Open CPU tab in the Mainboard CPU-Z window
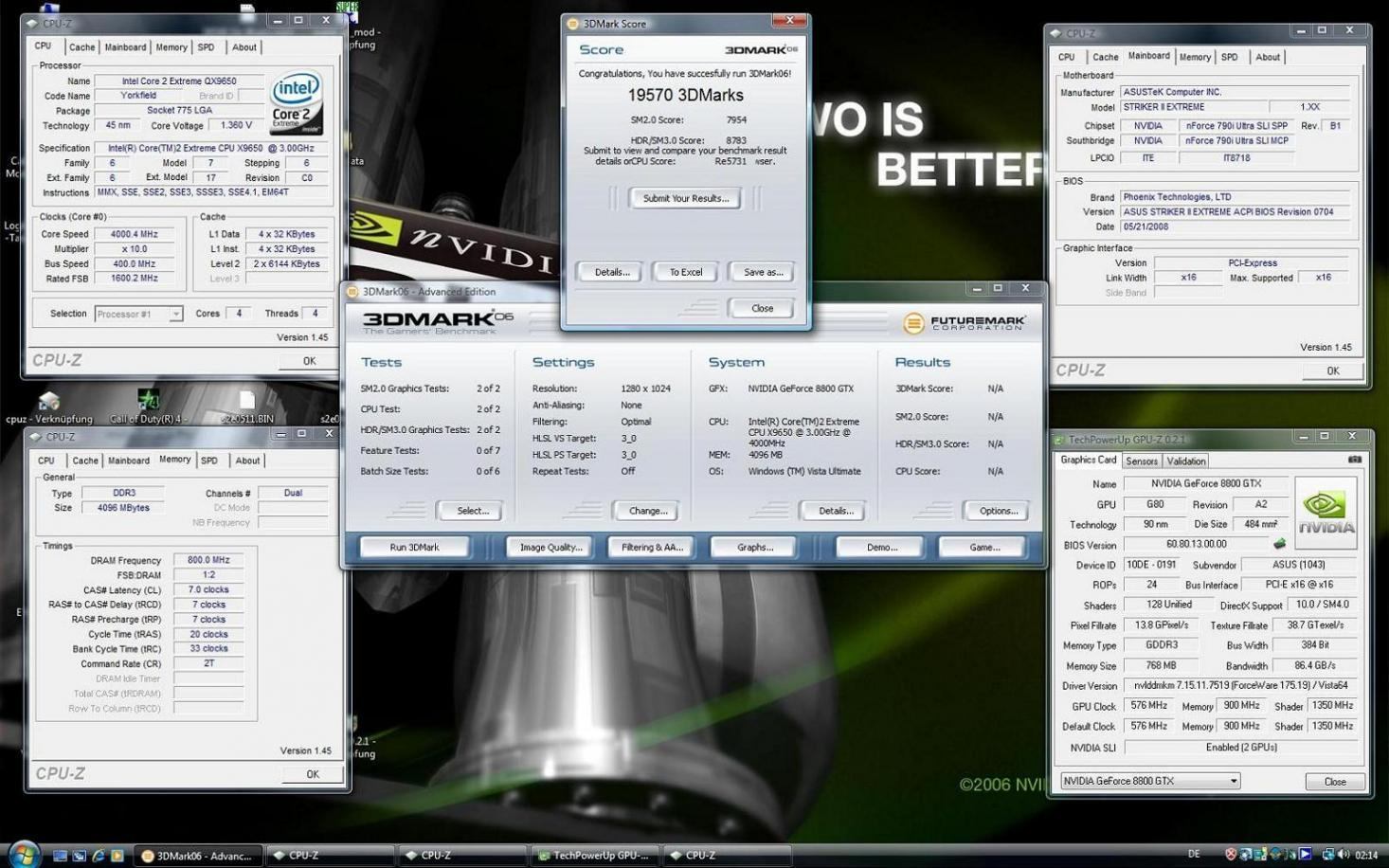 1067,57
